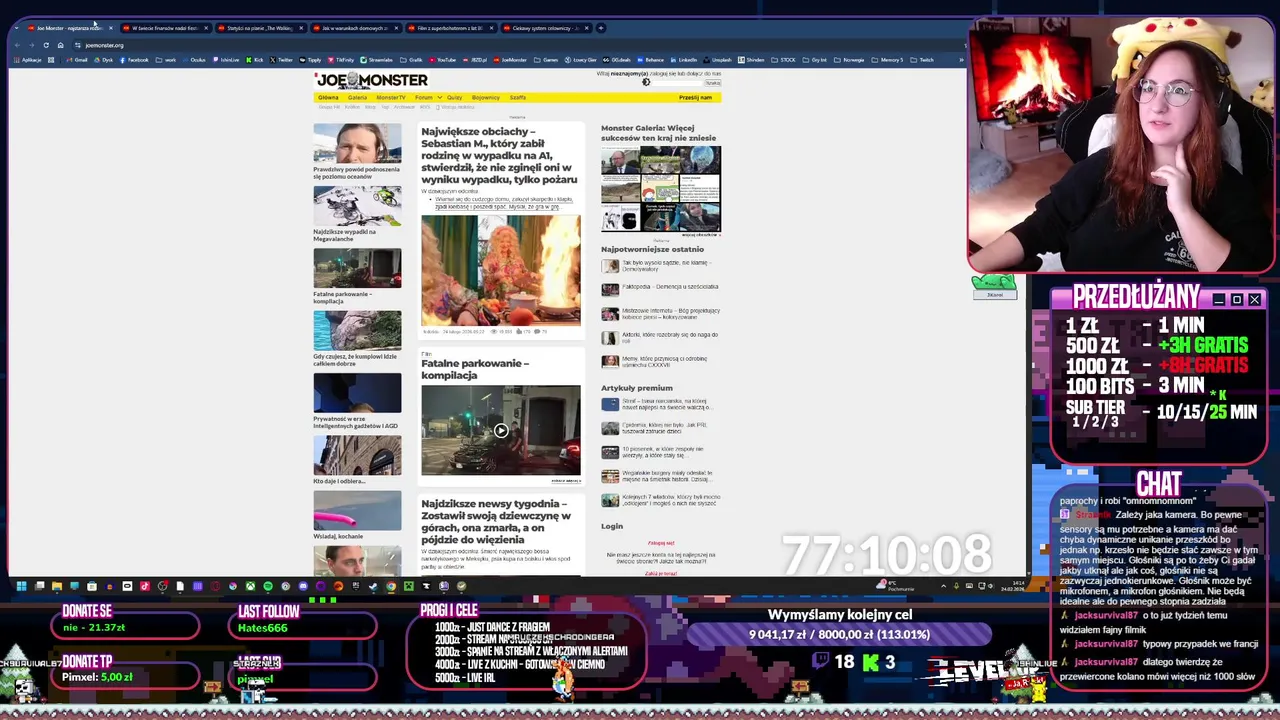
Task: Click the browser home button
Action: coord(60,45)
